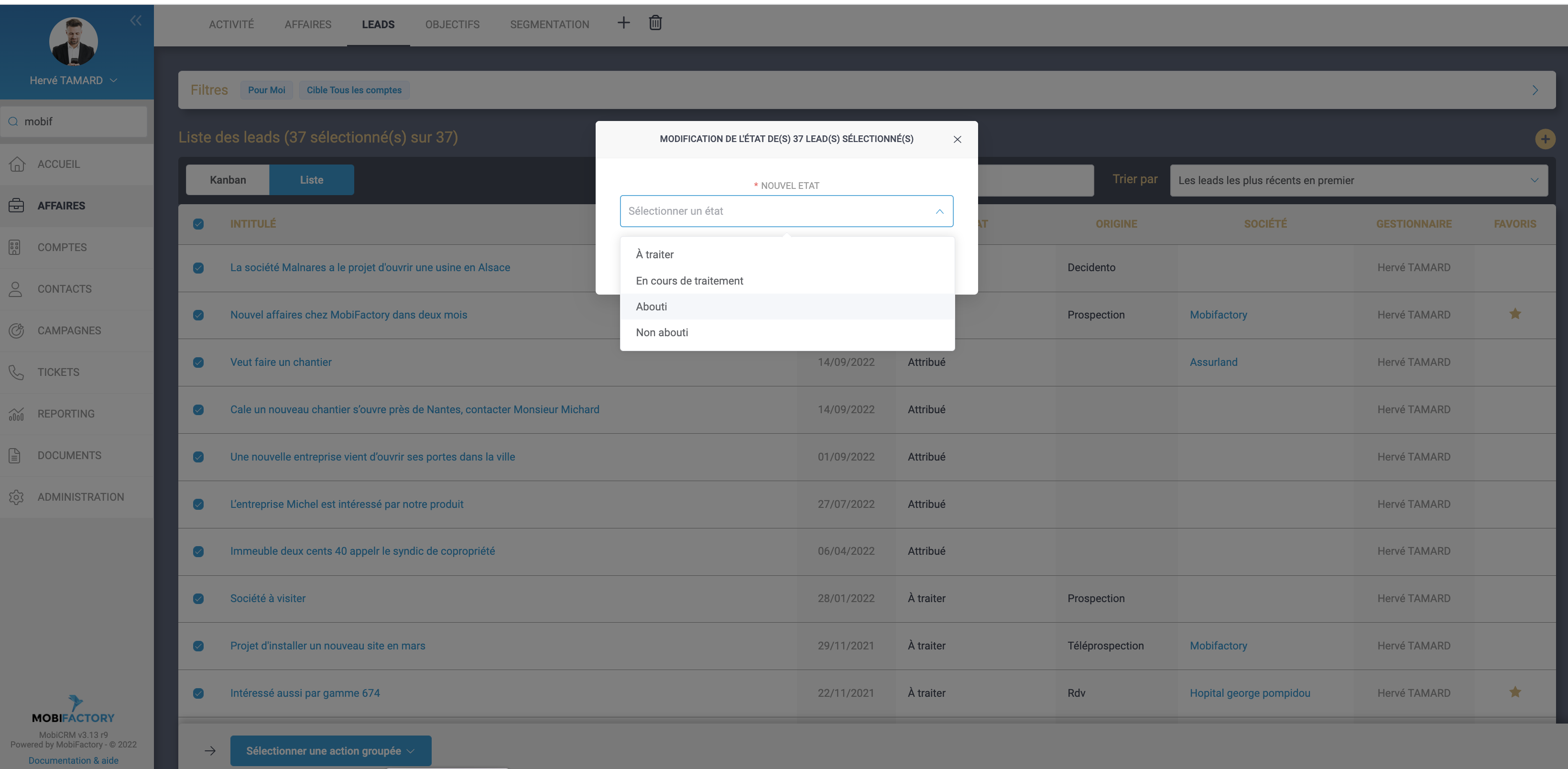Image resolution: width=1568 pixels, height=769 pixels.
Task: Open Reporting via chart icon
Action: (x=16, y=414)
